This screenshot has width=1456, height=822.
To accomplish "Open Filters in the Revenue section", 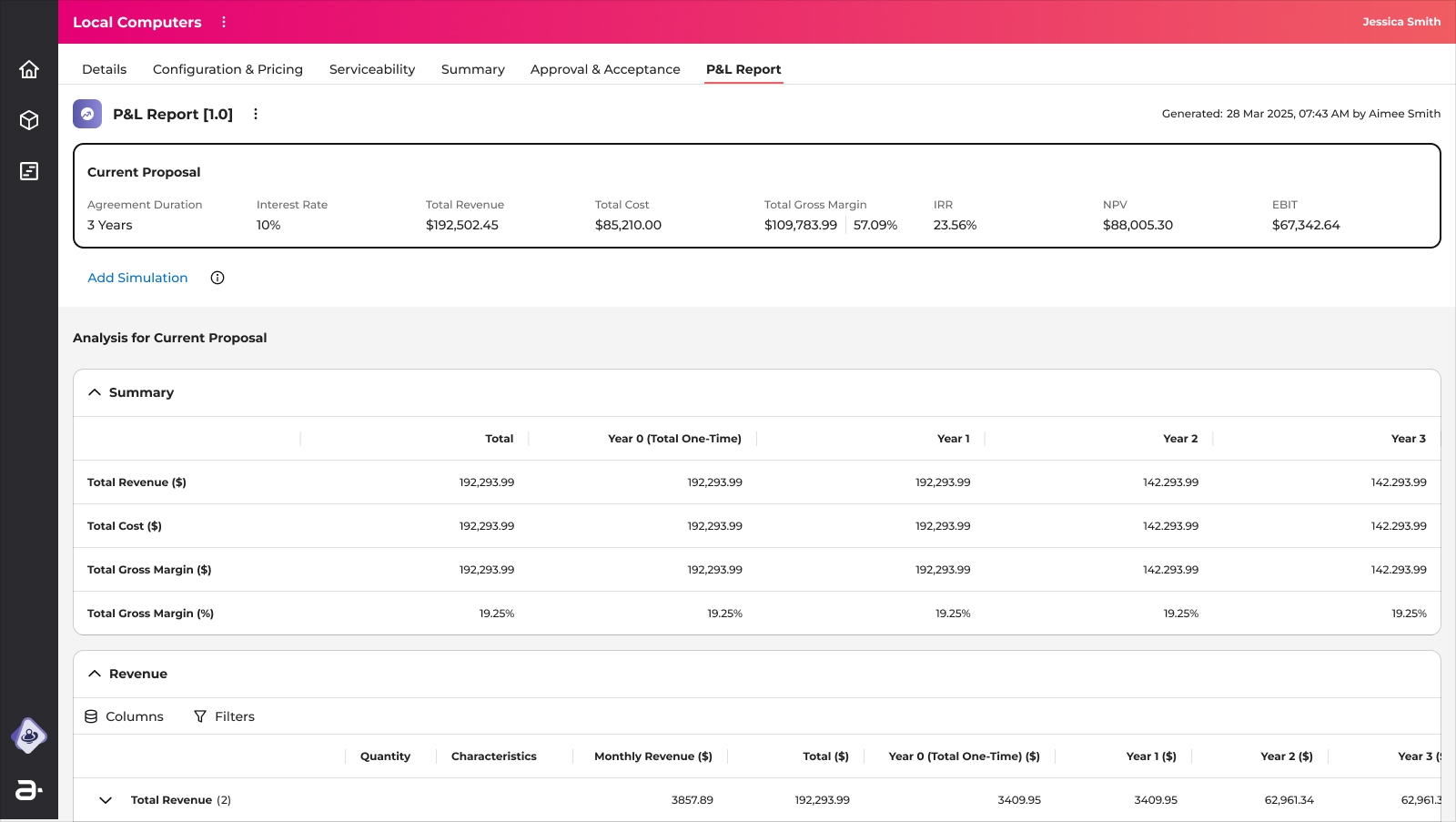I will point(224,716).
